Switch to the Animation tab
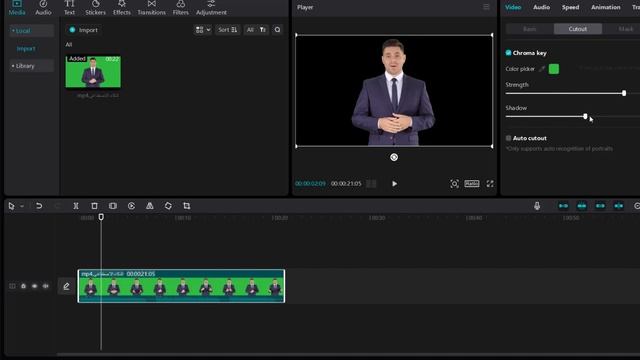 tap(606, 7)
